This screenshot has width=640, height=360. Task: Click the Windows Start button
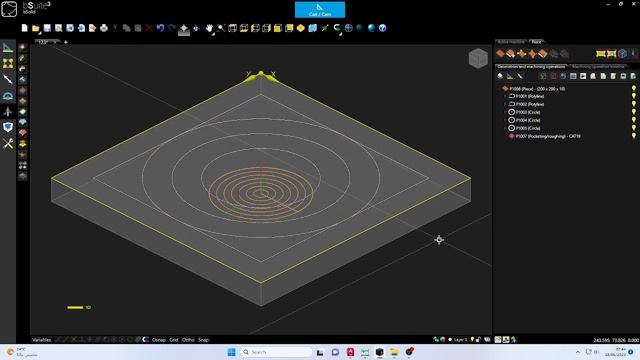(x=231, y=352)
